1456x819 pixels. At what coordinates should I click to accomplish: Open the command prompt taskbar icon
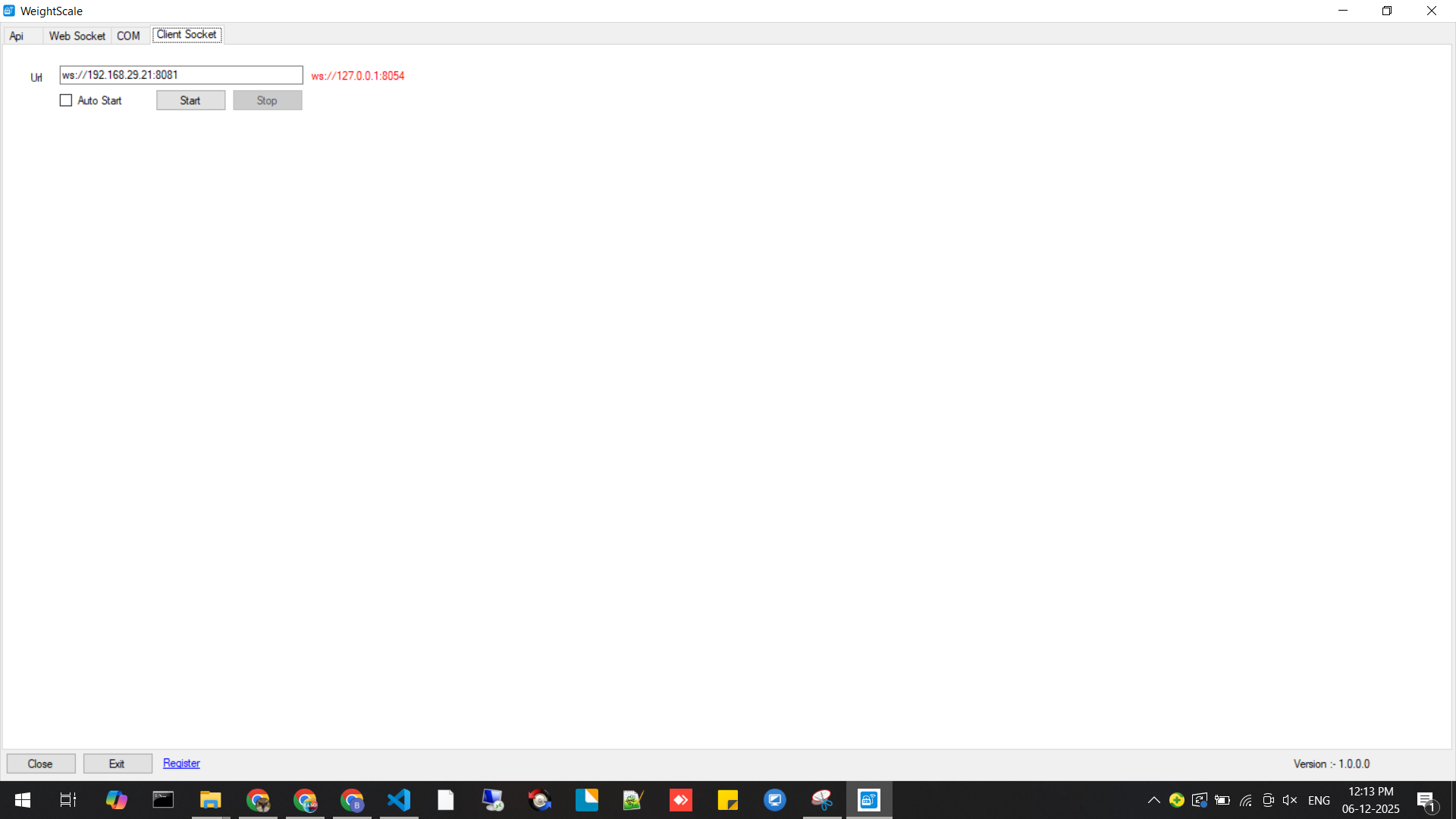coord(163,800)
